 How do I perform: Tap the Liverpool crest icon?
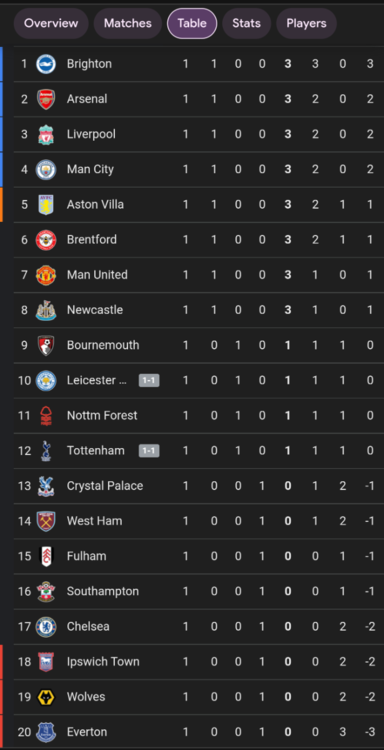click(46, 134)
